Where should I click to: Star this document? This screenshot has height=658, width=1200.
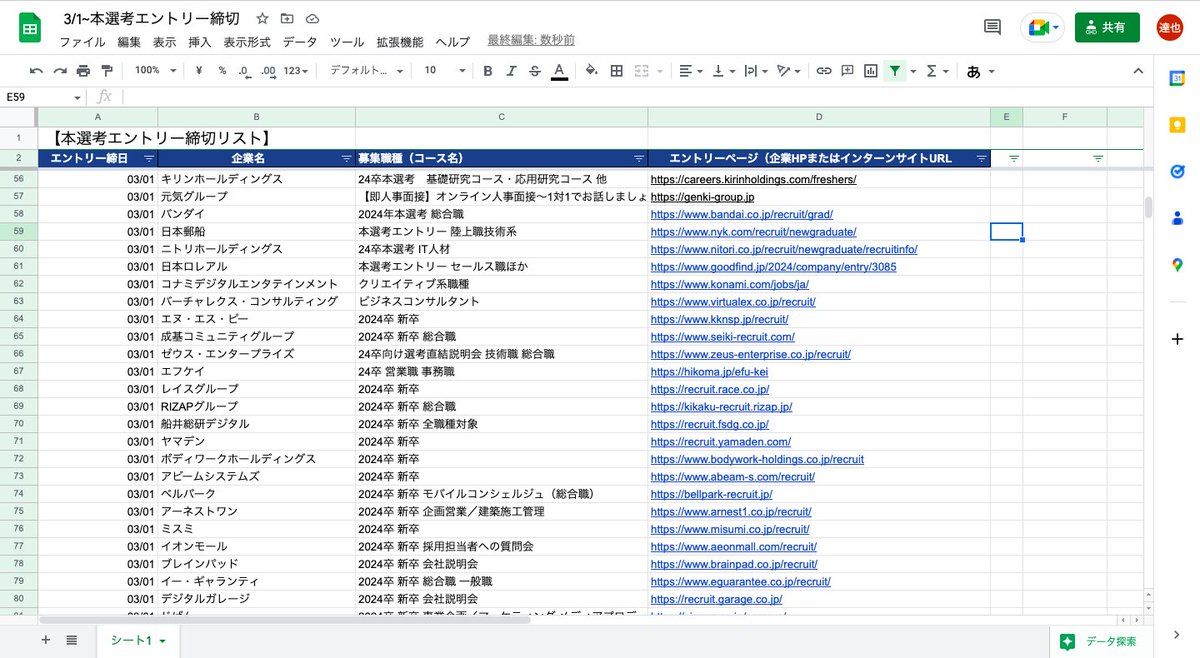coord(262,19)
